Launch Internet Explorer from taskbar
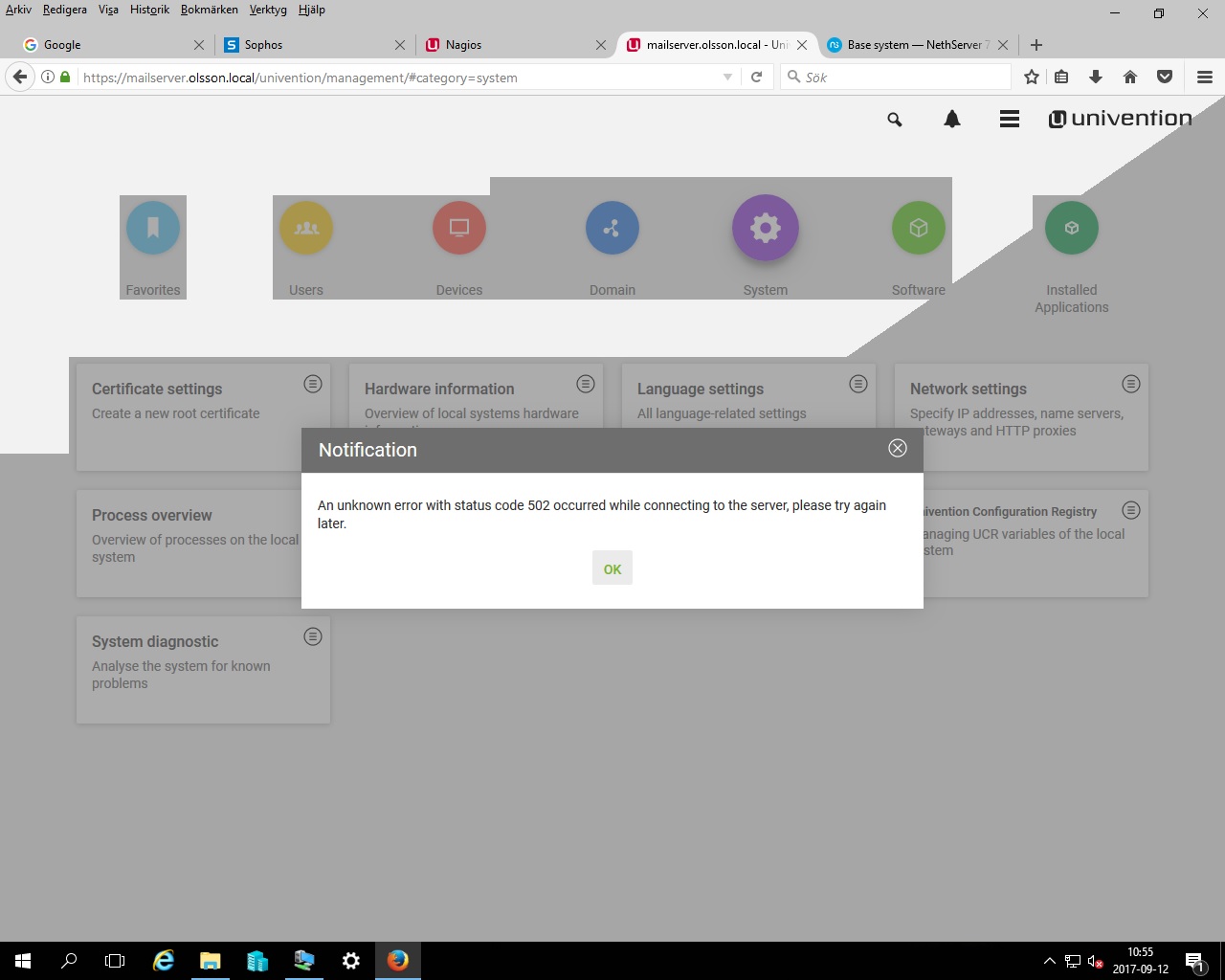1225x980 pixels. point(164,961)
